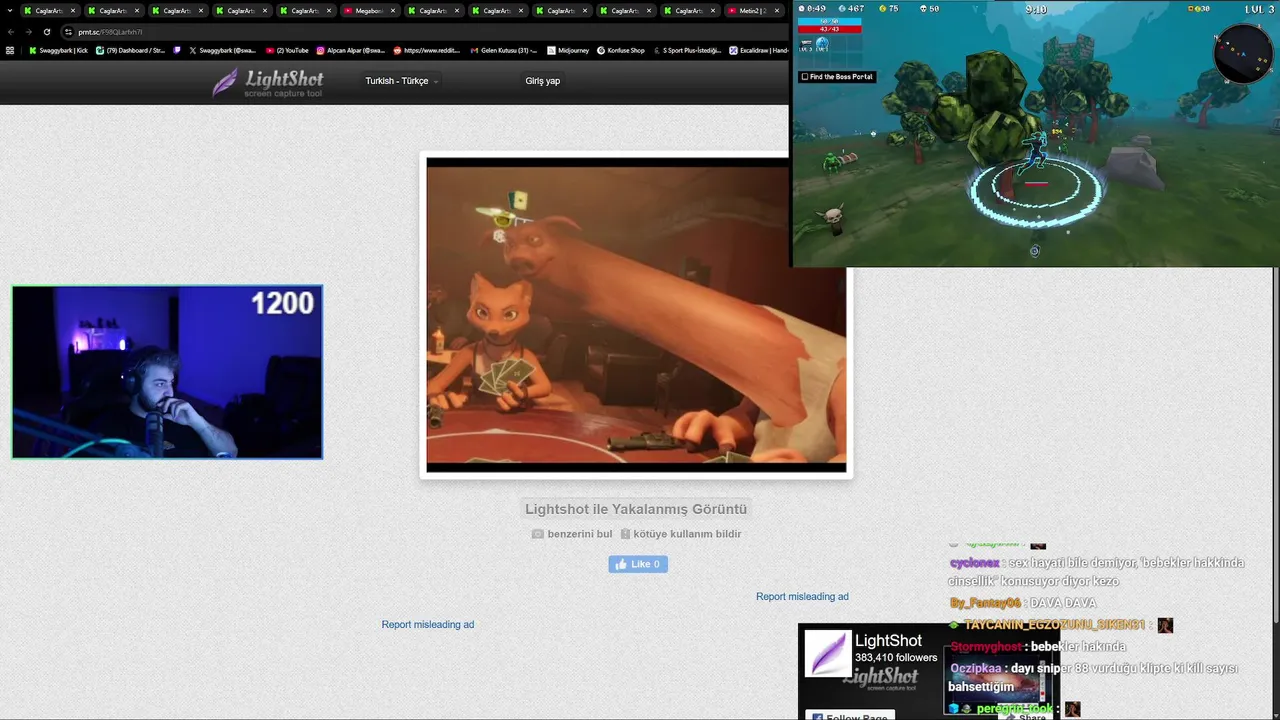Click the LightShot feather logo in header

267,82
